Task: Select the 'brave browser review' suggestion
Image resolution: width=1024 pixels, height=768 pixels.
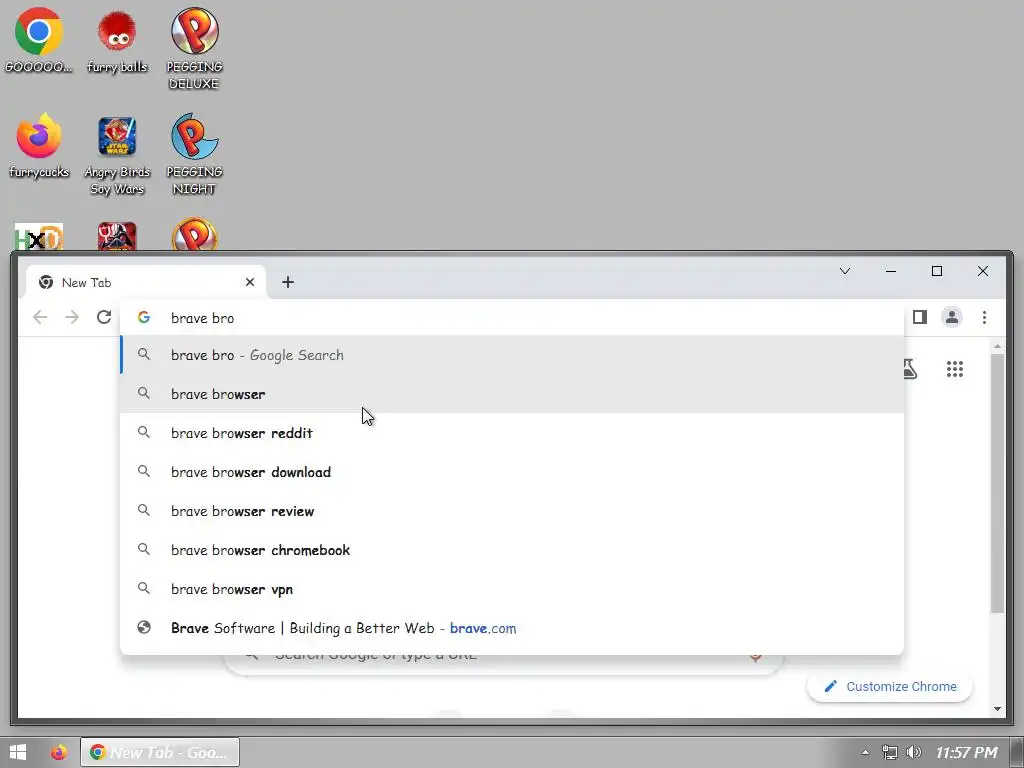Action: (512, 511)
